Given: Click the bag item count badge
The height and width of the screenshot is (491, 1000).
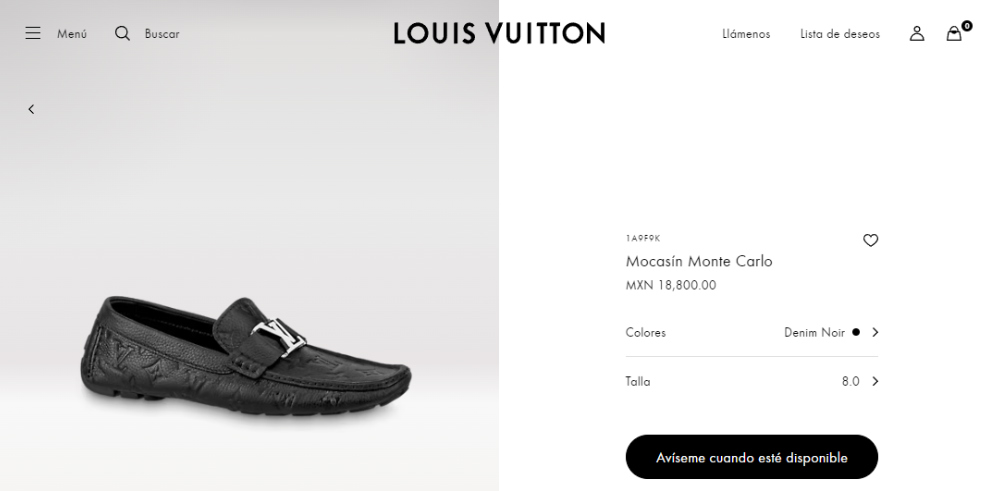Looking at the screenshot, I should 967,25.
